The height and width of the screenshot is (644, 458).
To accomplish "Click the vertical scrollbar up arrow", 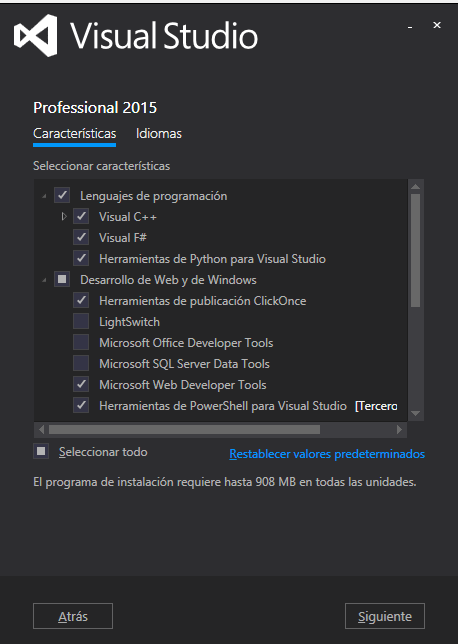I will (415, 186).
